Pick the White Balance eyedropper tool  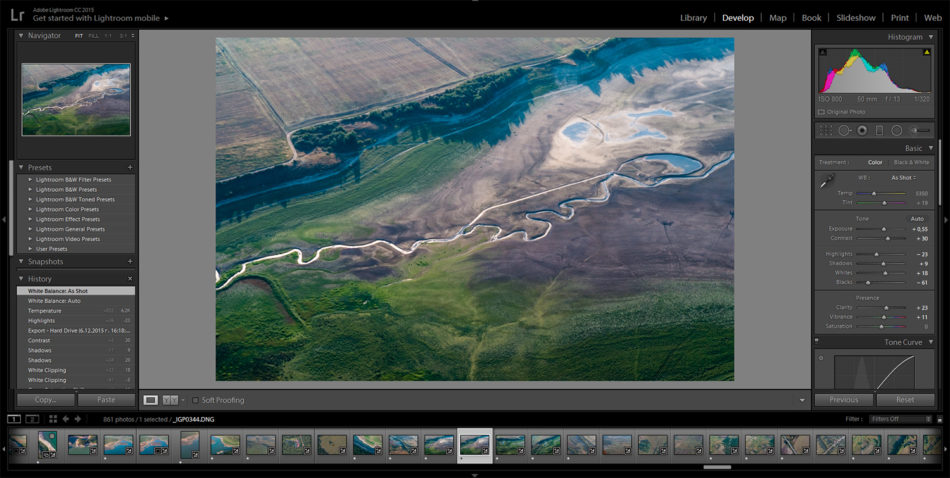[x=826, y=182]
